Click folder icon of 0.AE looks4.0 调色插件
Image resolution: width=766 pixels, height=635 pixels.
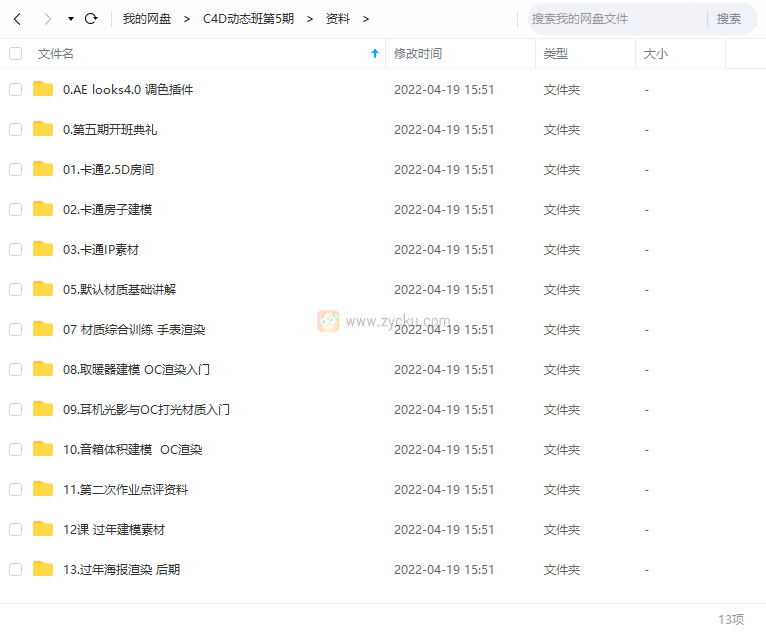pyautogui.click(x=43, y=89)
